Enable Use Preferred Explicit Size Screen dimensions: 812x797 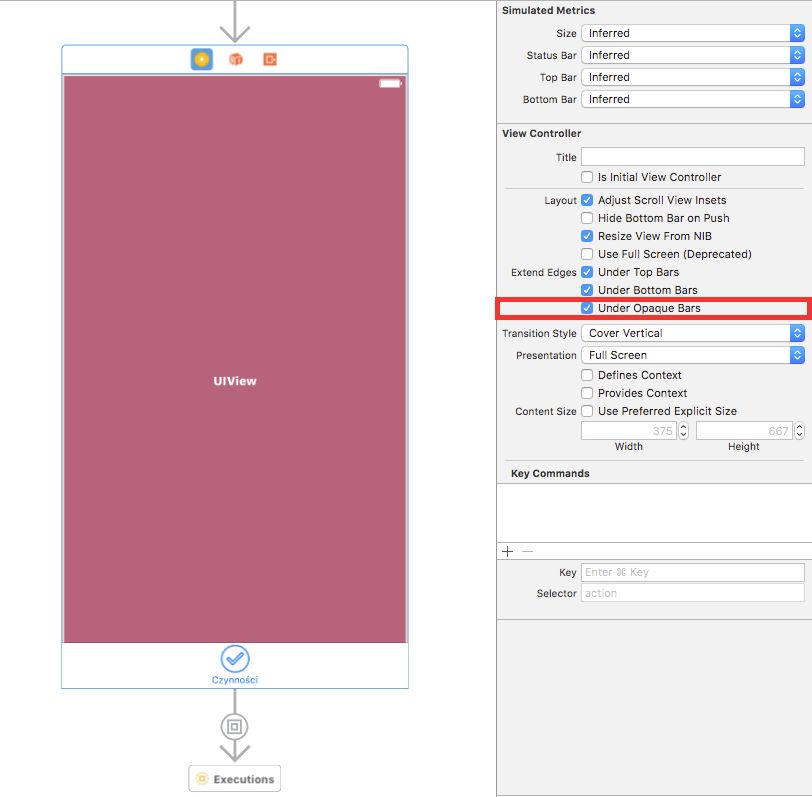(x=587, y=411)
